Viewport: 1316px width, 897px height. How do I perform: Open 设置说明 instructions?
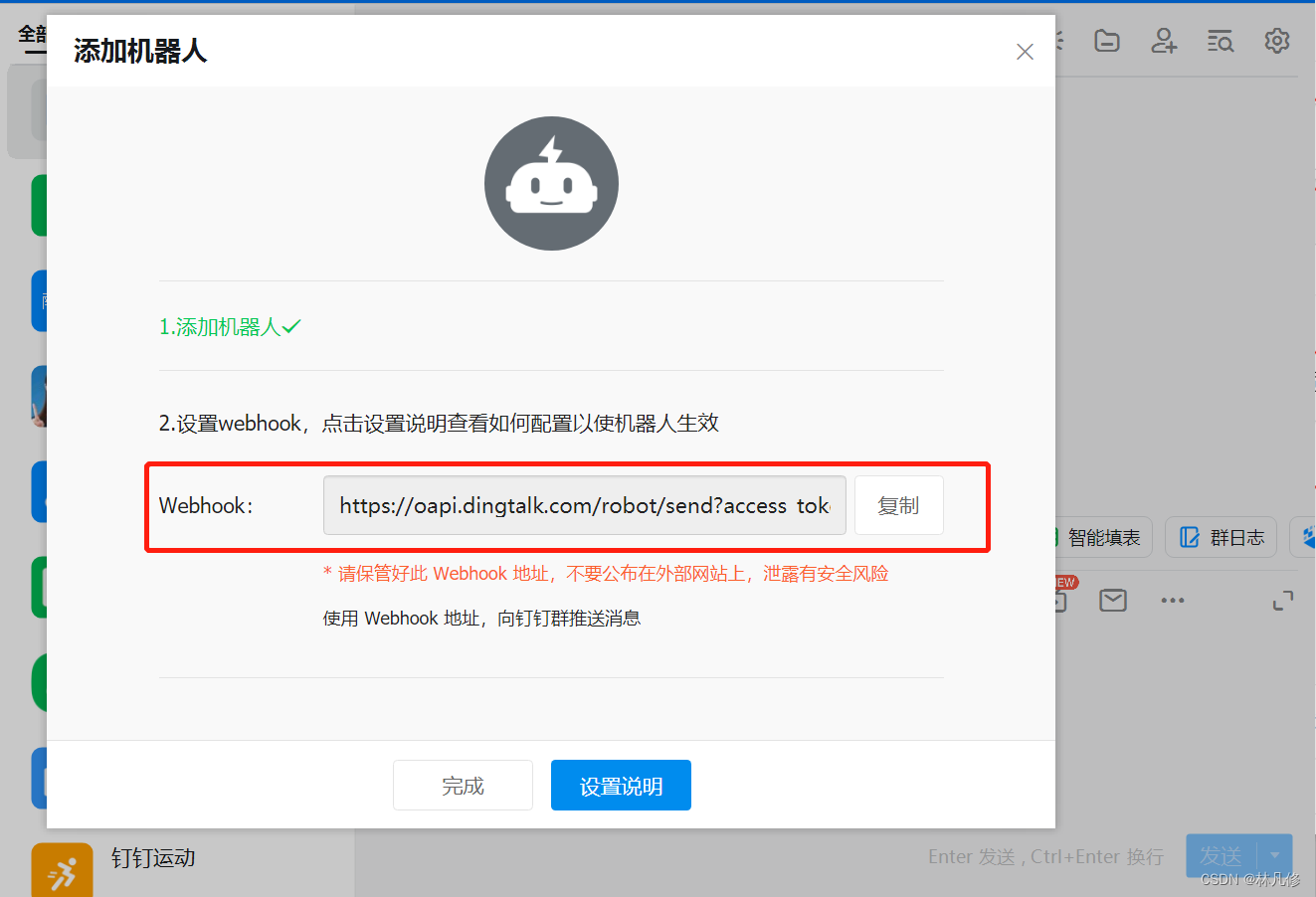point(621,786)
